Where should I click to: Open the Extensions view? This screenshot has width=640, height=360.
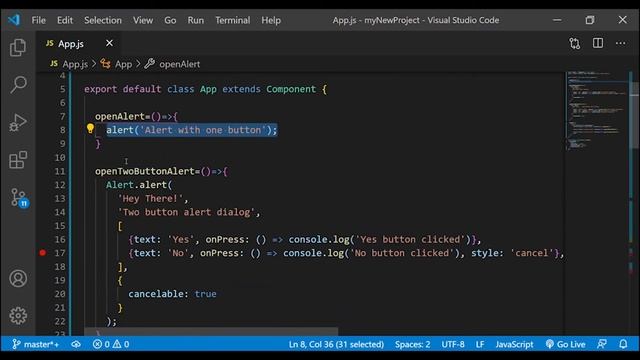[18, 160]
